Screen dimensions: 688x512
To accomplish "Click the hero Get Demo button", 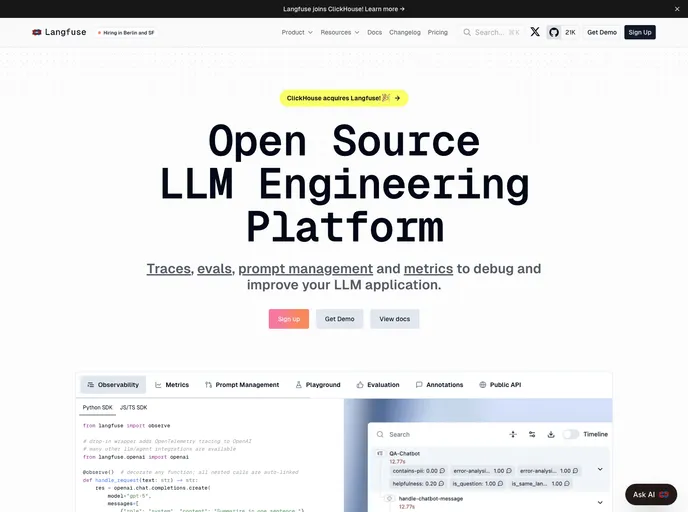I will 340,319.
